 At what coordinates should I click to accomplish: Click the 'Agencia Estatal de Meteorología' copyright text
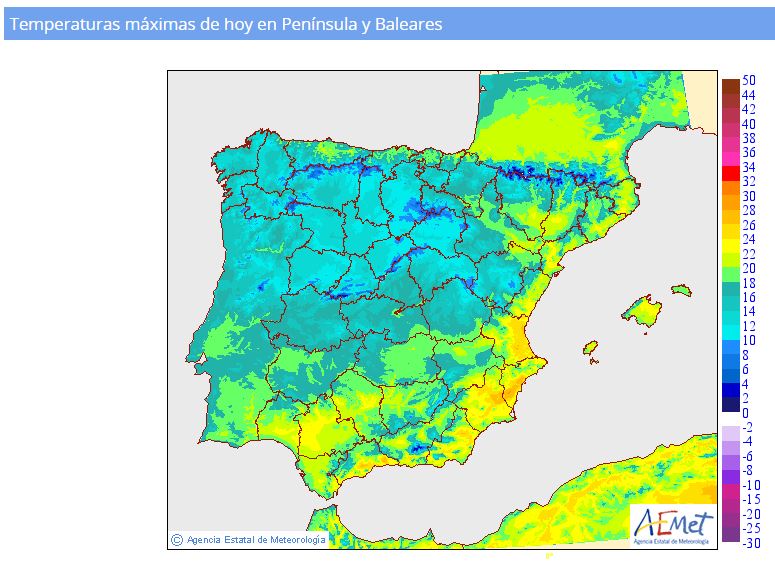pos(255,540)
